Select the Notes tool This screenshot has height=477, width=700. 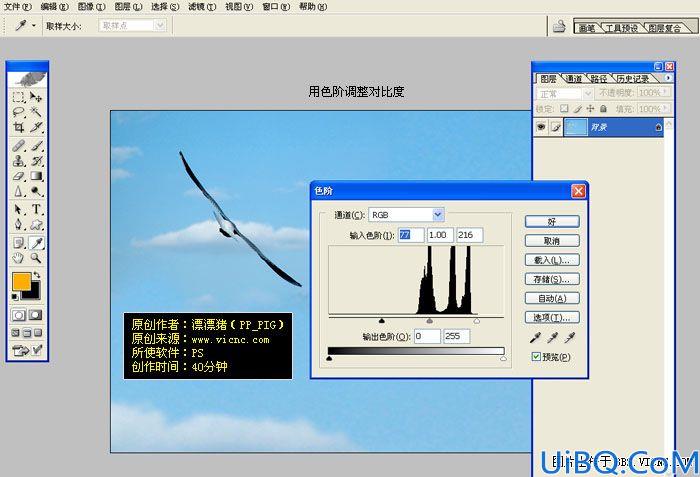pyautogui.click(x=18, y=243)
